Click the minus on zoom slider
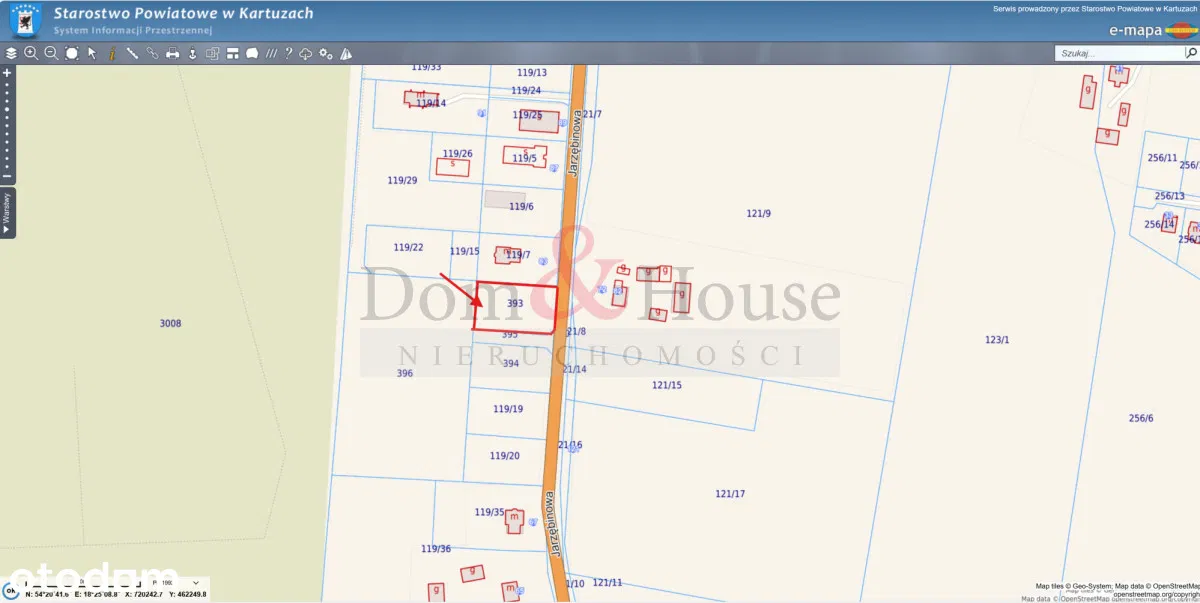Viewport: 1200px width, 603px height. pyautogui.click(x=7, y=177)
